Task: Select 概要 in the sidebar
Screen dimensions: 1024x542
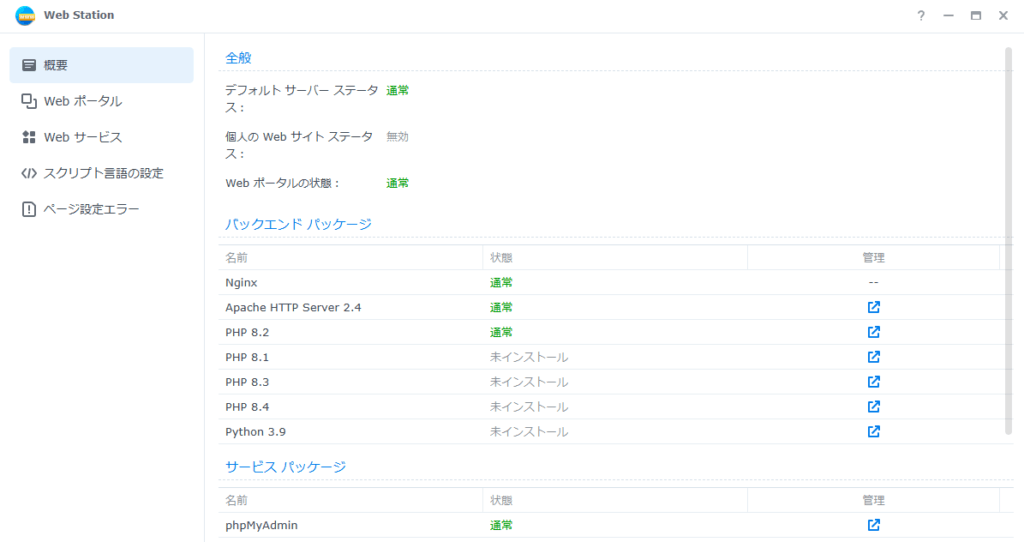Action: point(101,65)
